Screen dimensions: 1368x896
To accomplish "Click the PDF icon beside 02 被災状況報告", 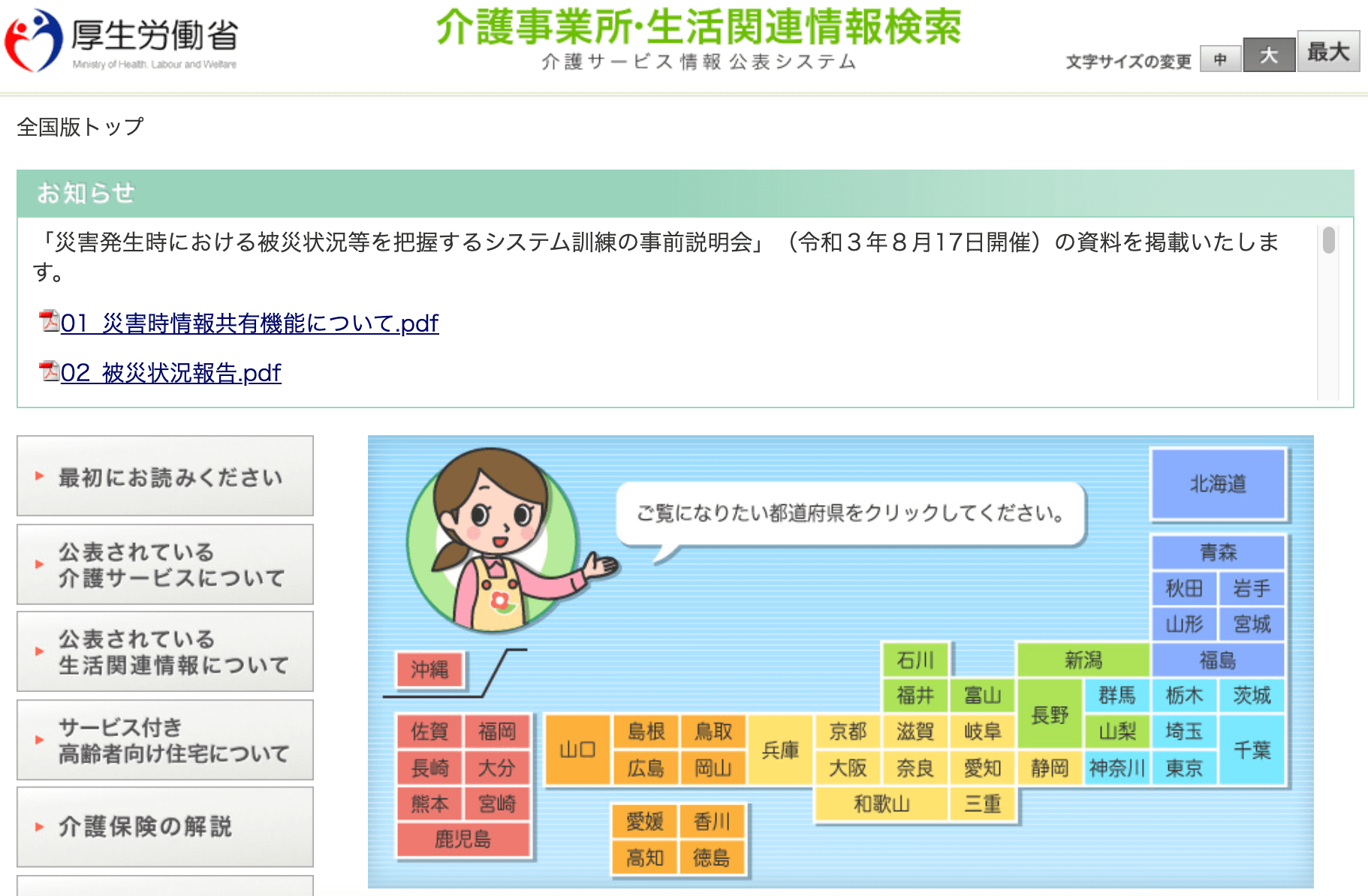I will [47, 371].
